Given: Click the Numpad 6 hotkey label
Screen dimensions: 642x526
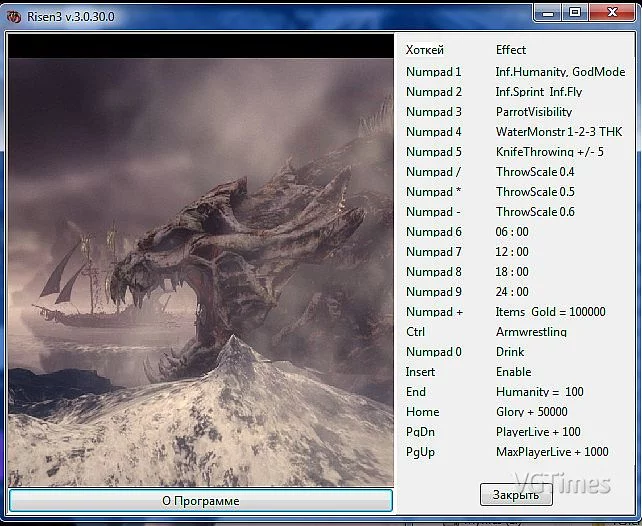Looking at the screenshot, I should (434, 232).
